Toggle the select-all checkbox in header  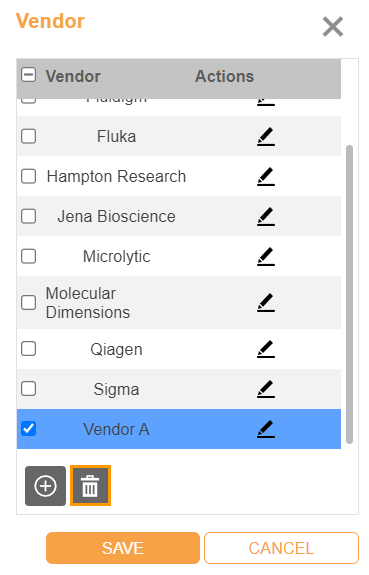coord(29,75)
